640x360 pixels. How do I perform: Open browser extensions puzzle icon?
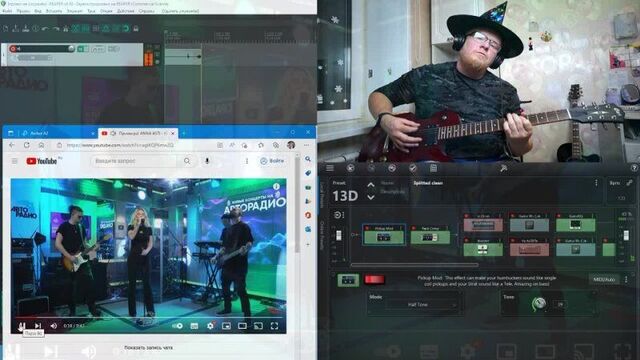coord(261,145)
